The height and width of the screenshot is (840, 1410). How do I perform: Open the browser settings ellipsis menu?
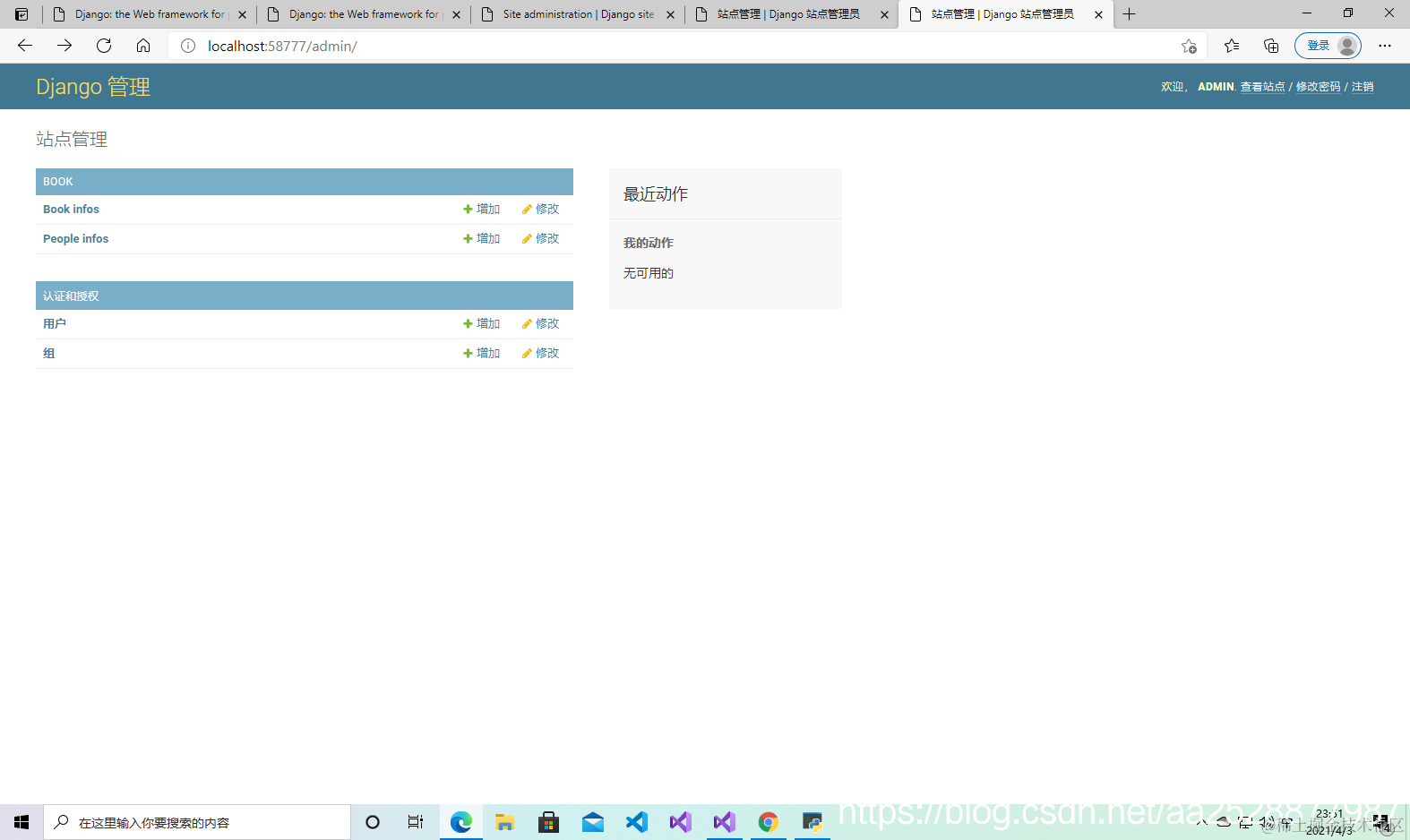1385,46
